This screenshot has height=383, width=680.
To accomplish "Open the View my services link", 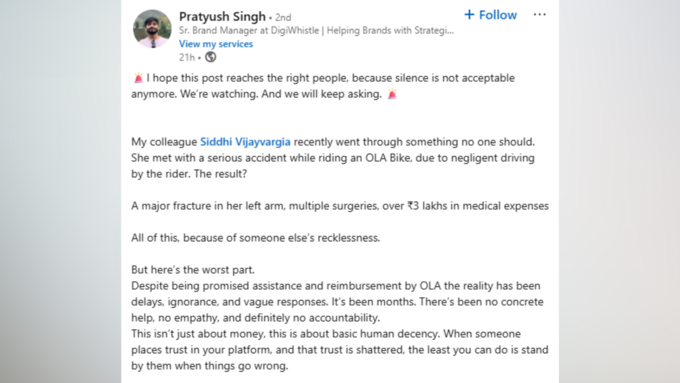I will point(216,44).
